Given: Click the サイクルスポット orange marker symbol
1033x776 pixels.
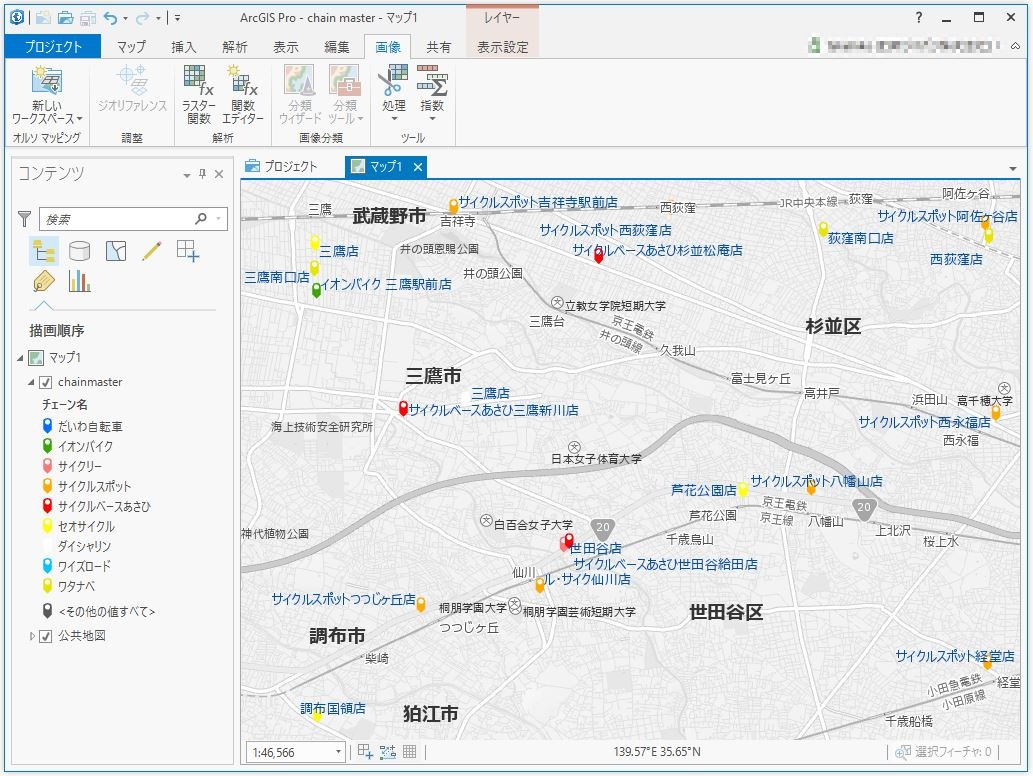Looking at the screenshot, I should point(47,486).
